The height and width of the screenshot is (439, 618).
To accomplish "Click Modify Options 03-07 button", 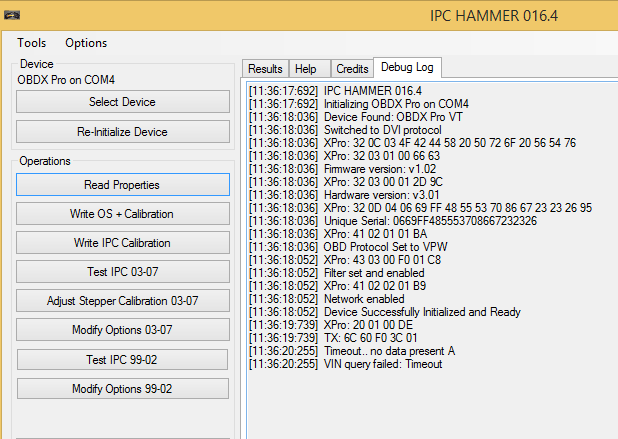I will (x=123, y=329).
